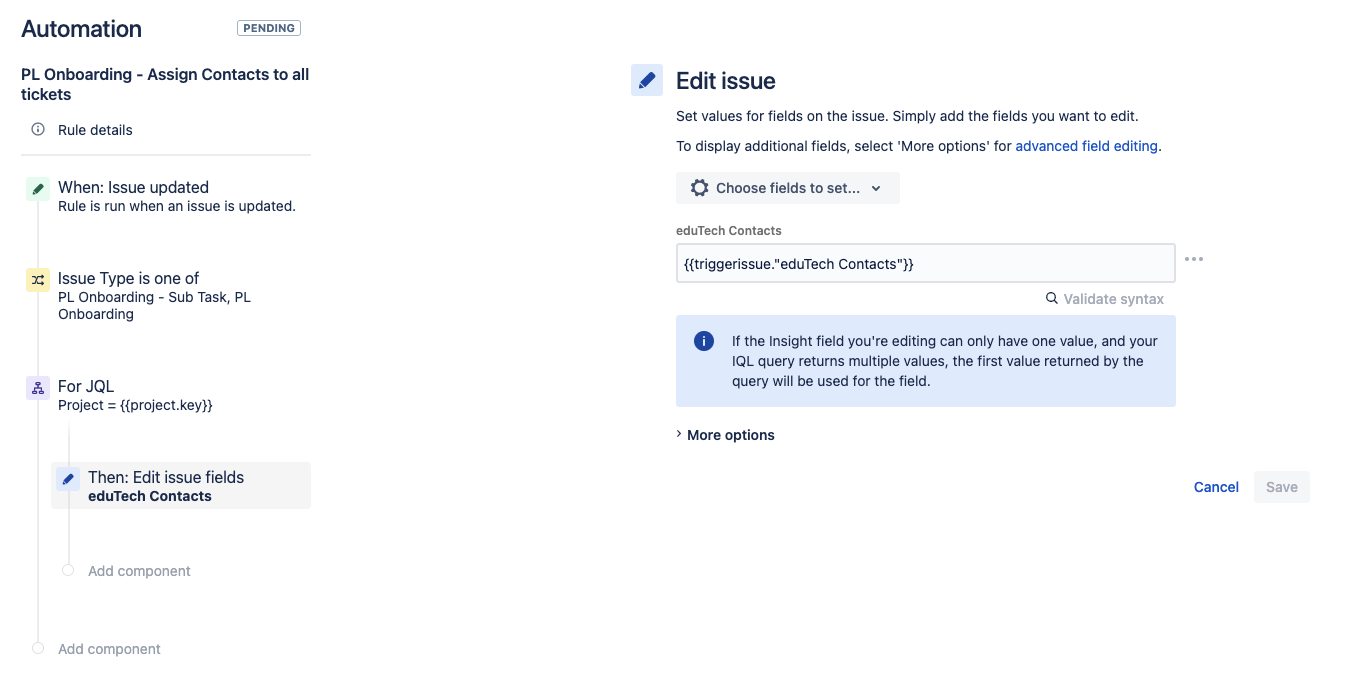
Task: Click the green pencil trigger icon
Action: pyautogui.click(x=38, y=188)
